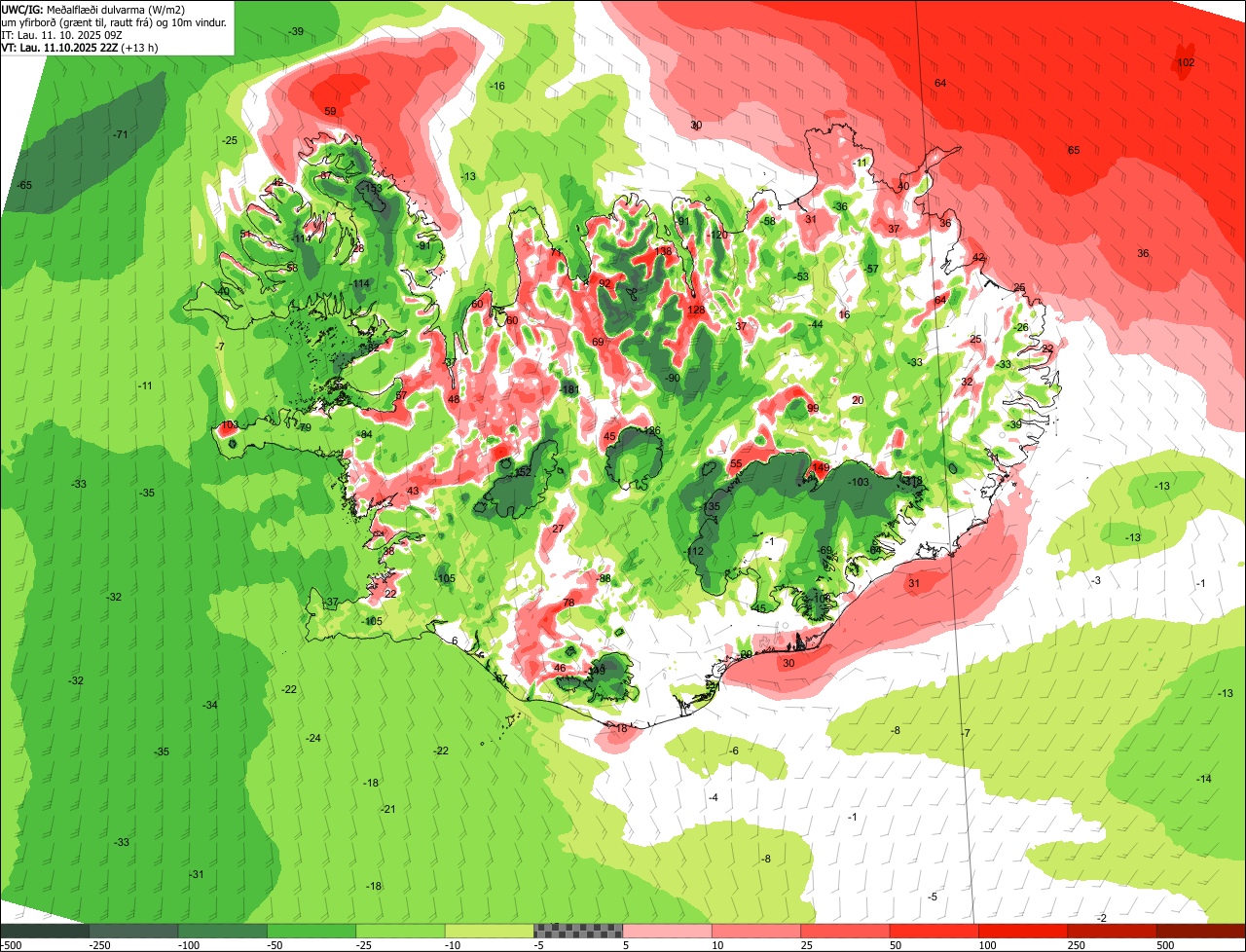Click the map value '-34' in the southwest ocean
Image resolution: width=1246 pixels, height=952 pixels.
click(210, 705)
